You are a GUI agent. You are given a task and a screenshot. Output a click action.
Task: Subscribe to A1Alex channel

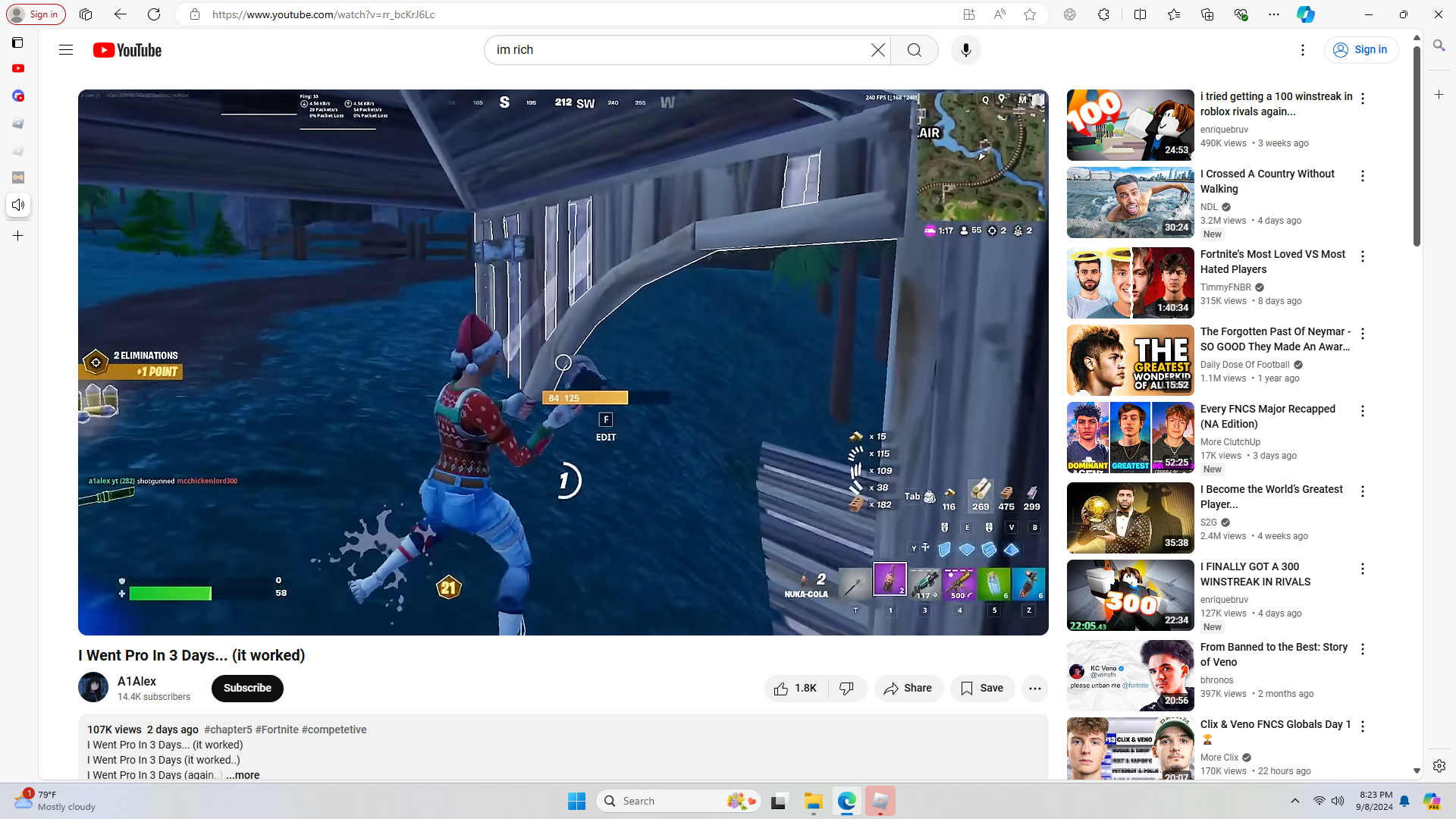pyautogui.click(x=247, y=689)
